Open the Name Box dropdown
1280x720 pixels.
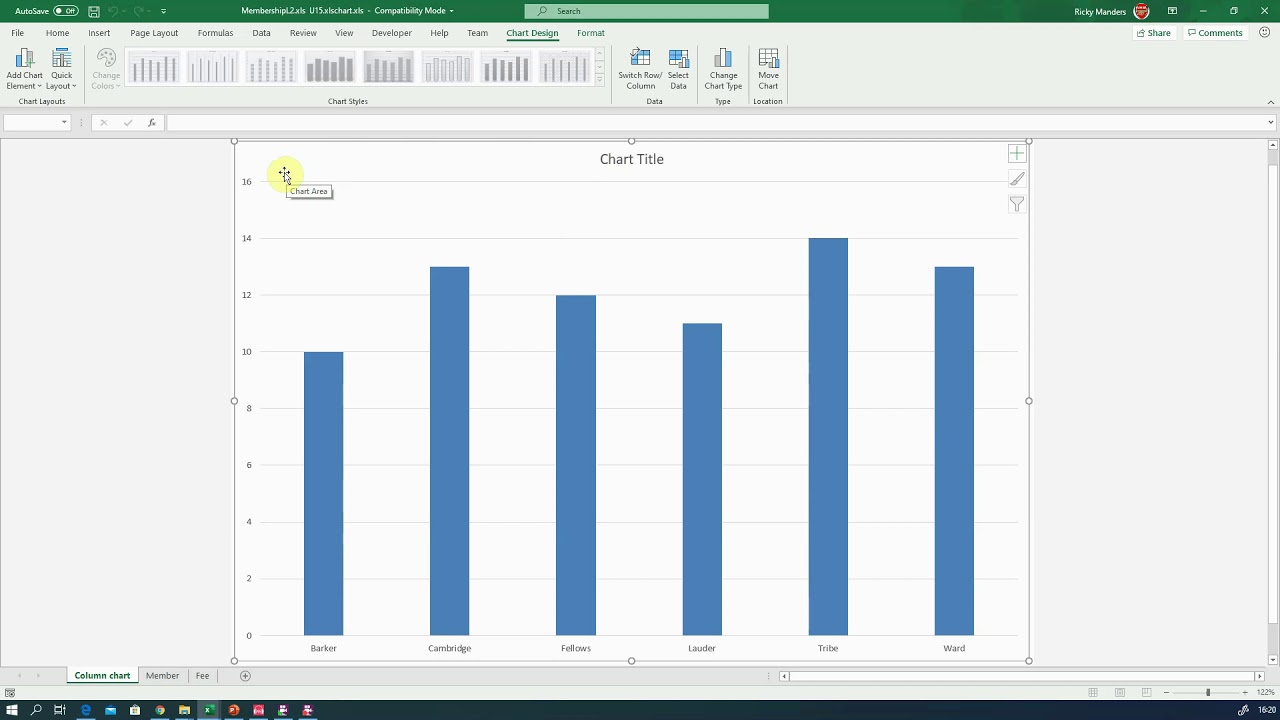click(64, 123)
